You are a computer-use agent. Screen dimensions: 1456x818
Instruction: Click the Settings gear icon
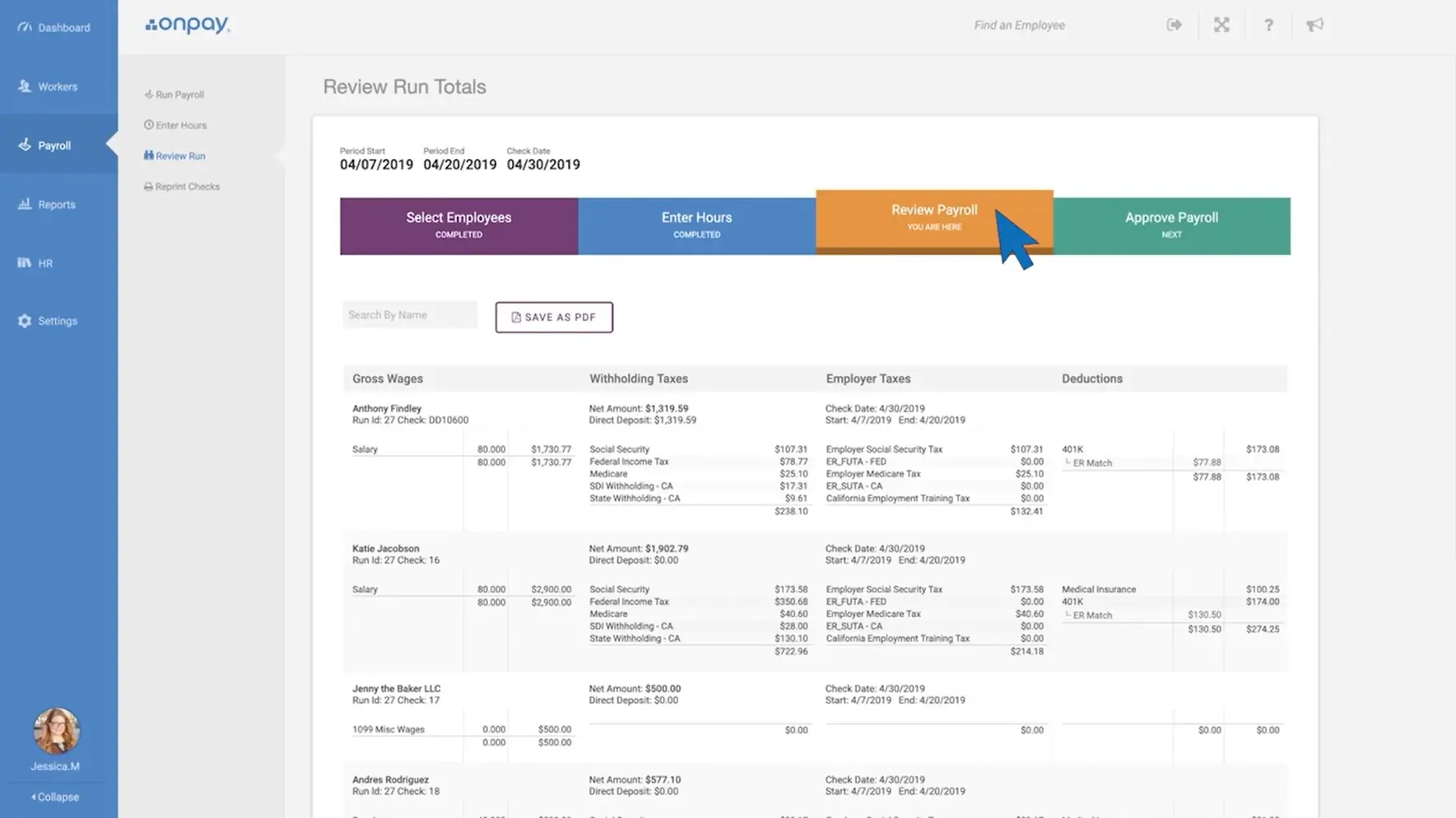tap(25, 321)
